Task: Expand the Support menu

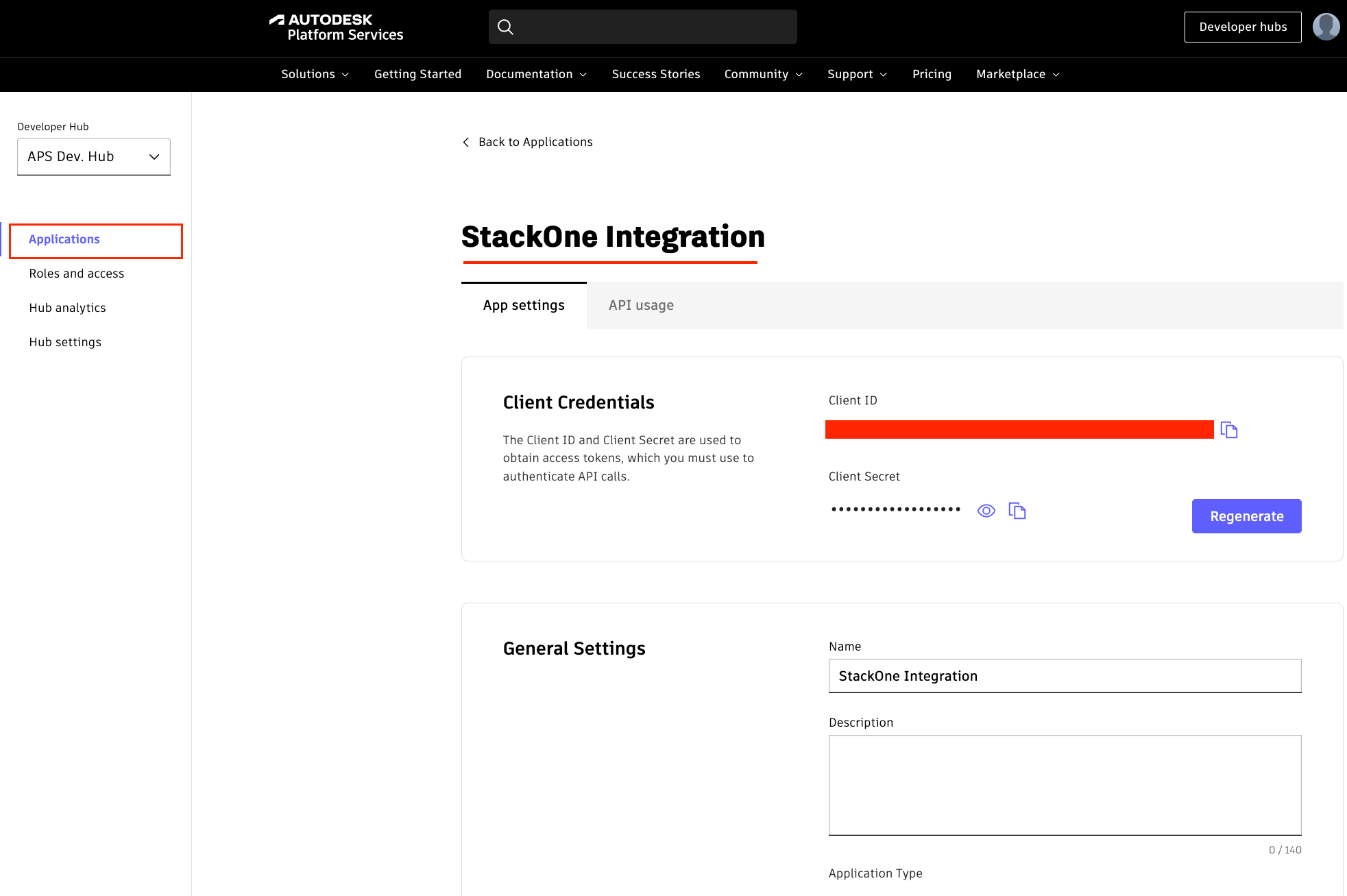Action: point(857,74)
